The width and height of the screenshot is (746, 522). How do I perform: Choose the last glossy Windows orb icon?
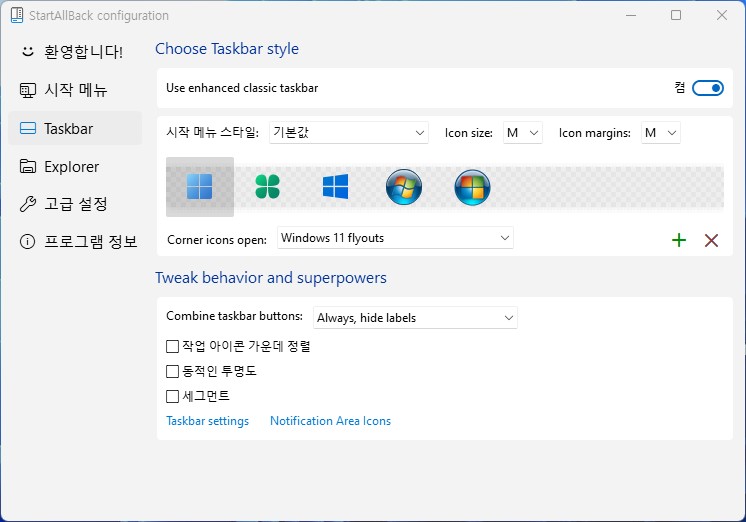pos(472,187)
